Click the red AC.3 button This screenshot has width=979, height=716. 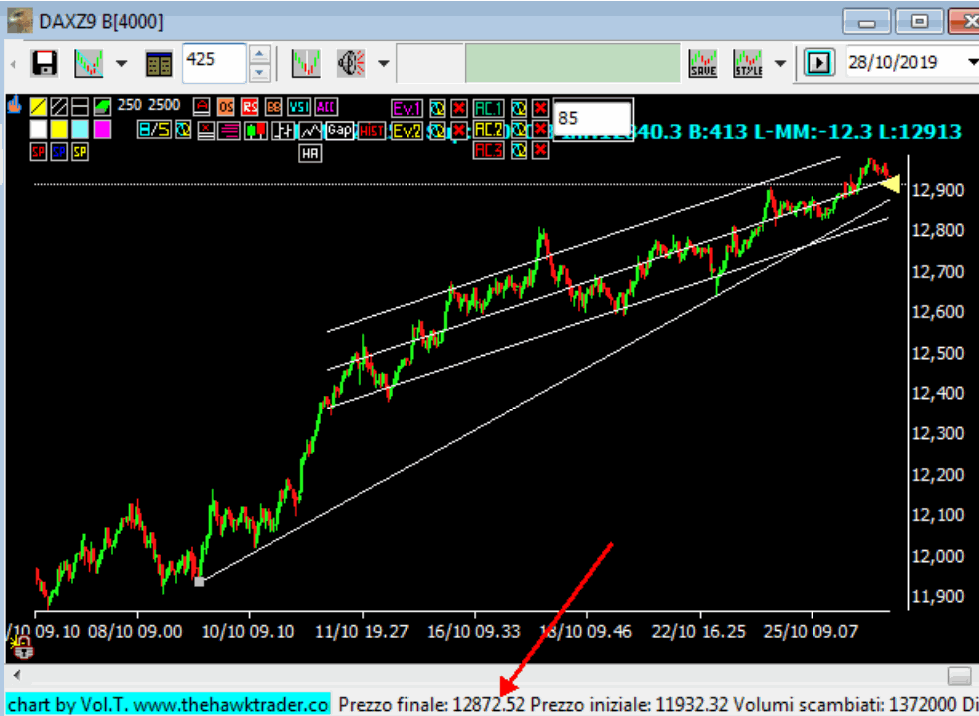(x=489, y=150)
